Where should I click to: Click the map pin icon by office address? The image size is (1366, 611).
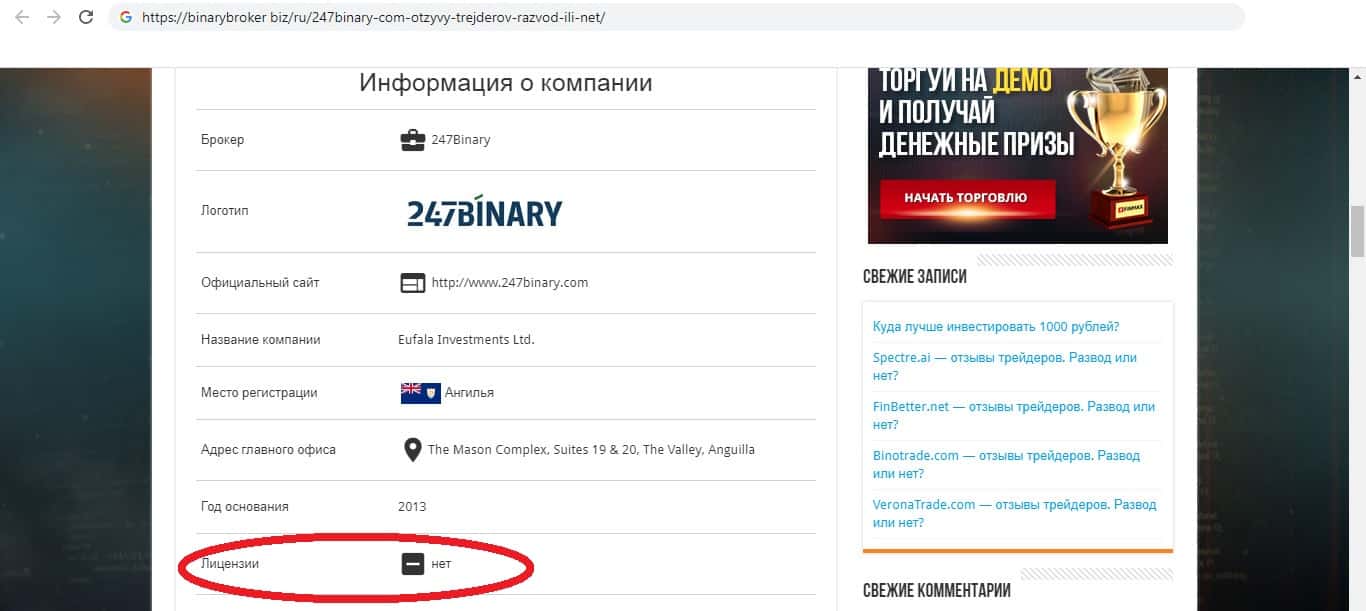point(412,450)
